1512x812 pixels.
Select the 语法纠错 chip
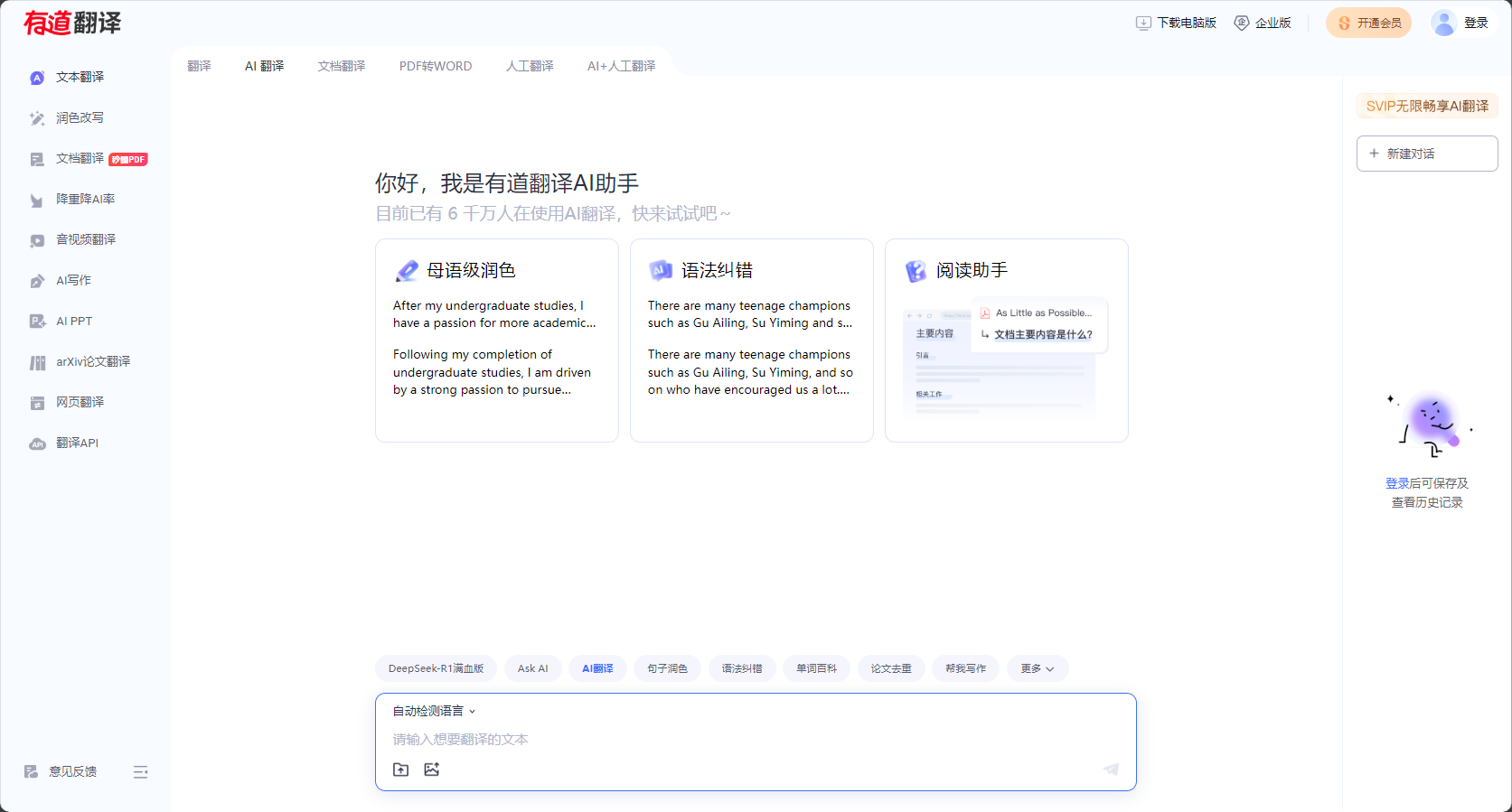[742, 668]
